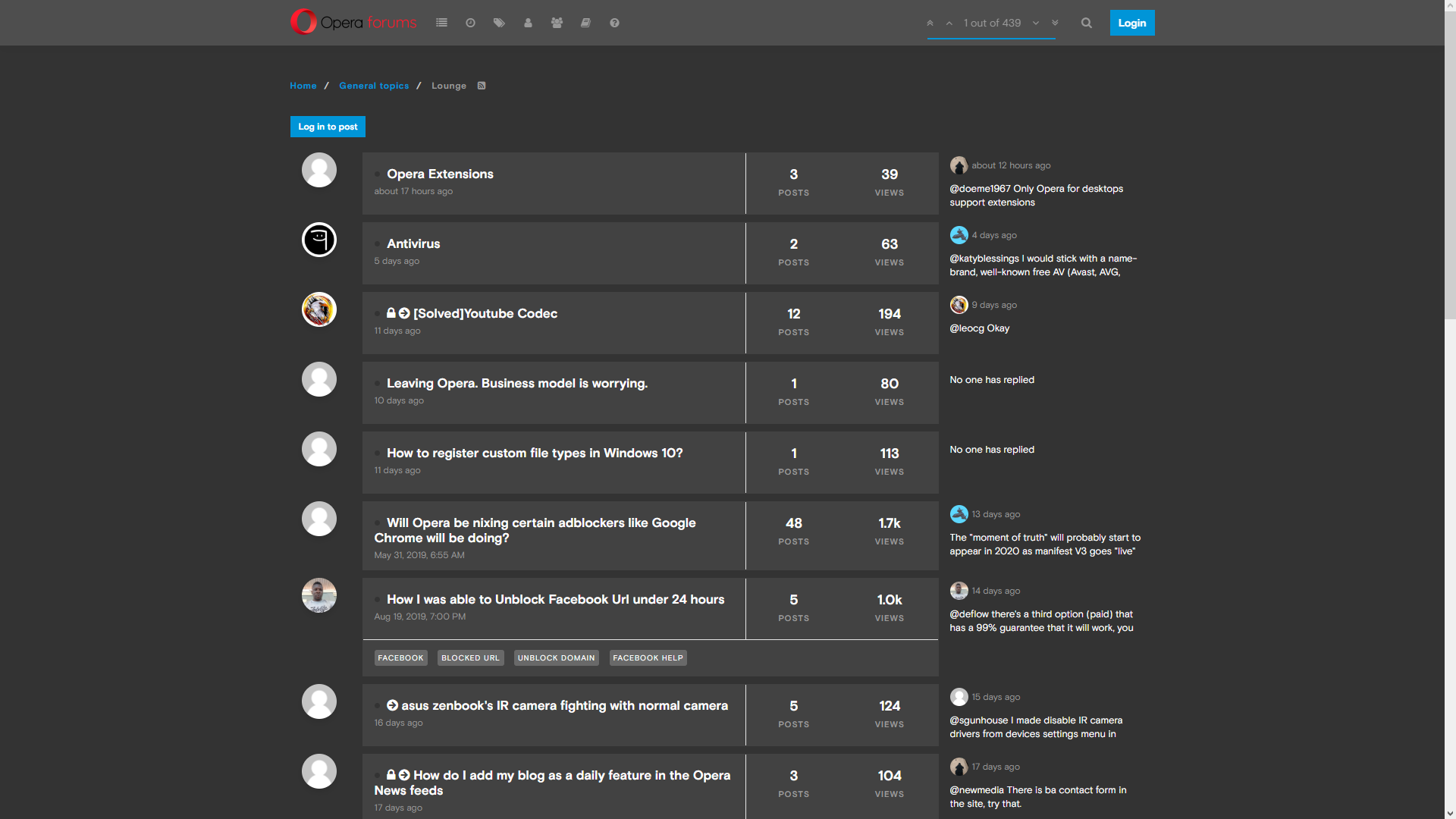Click the page position progress bar
This screenshot has height=819, width=1456.
991,38
